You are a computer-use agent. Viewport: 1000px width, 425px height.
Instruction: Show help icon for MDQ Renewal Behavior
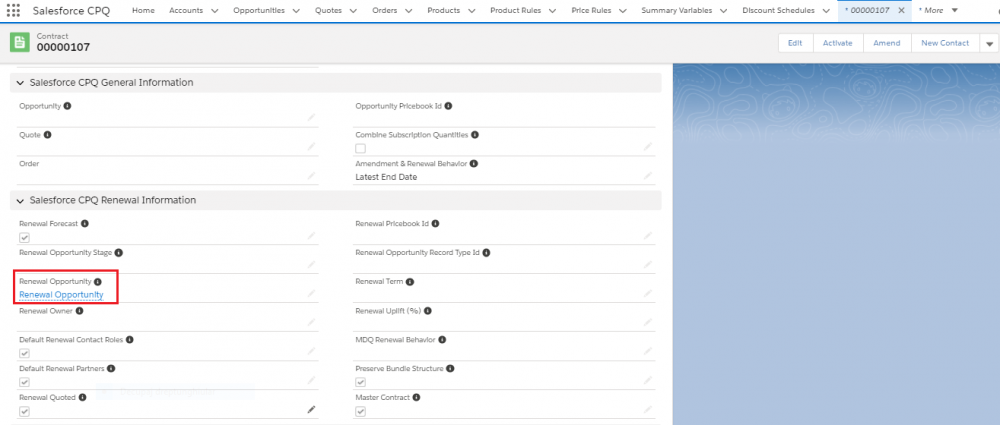coord(442,339)
